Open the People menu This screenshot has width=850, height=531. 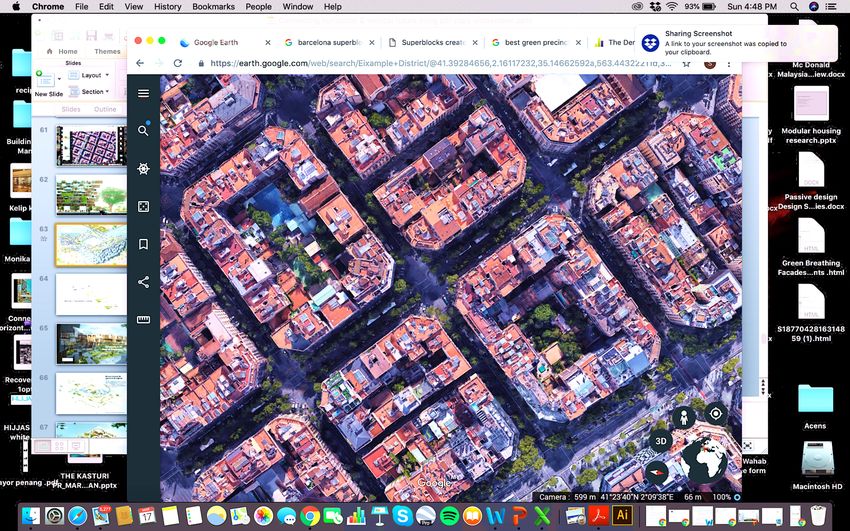tap(258, 7)
